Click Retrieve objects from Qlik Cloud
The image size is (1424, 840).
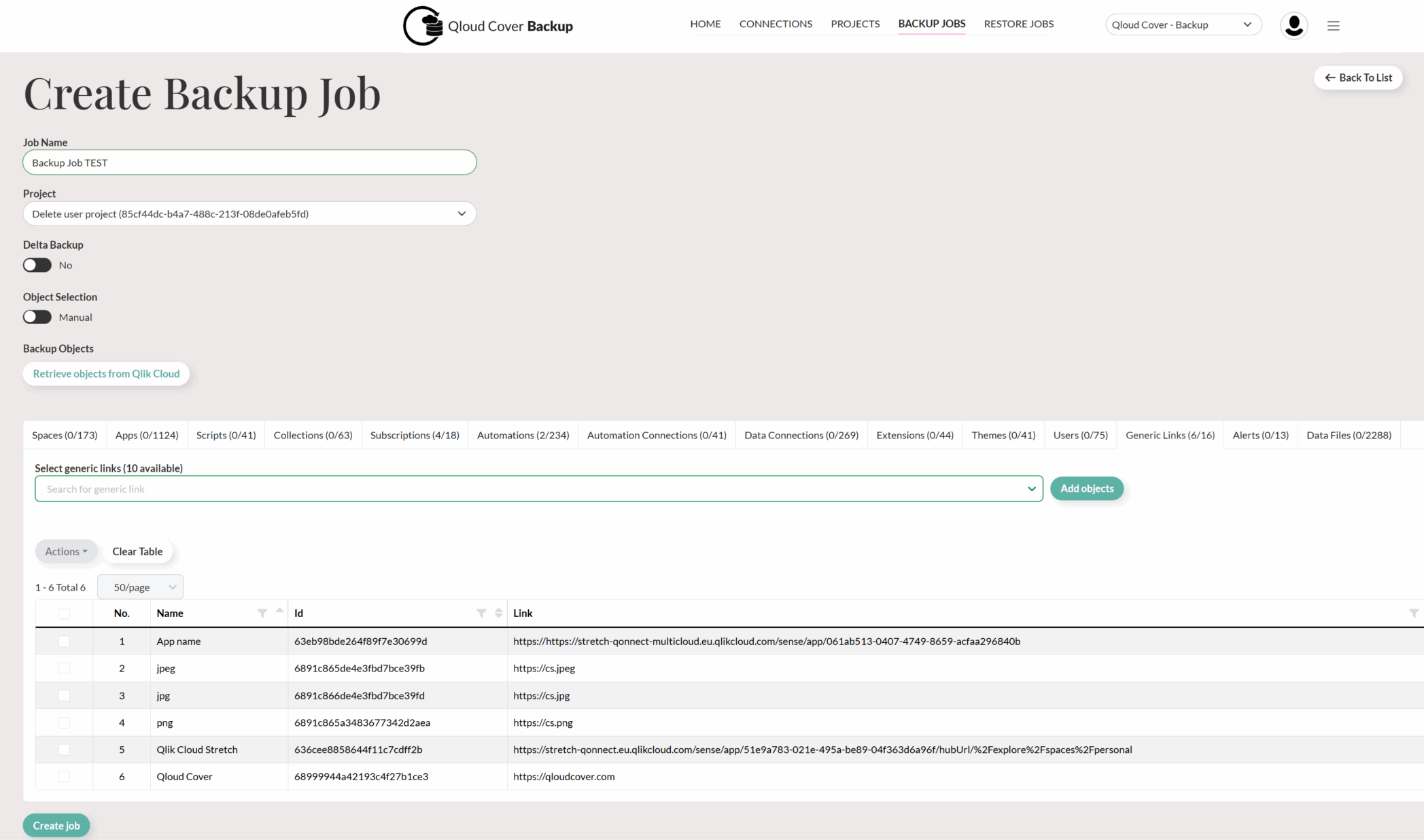106,374
